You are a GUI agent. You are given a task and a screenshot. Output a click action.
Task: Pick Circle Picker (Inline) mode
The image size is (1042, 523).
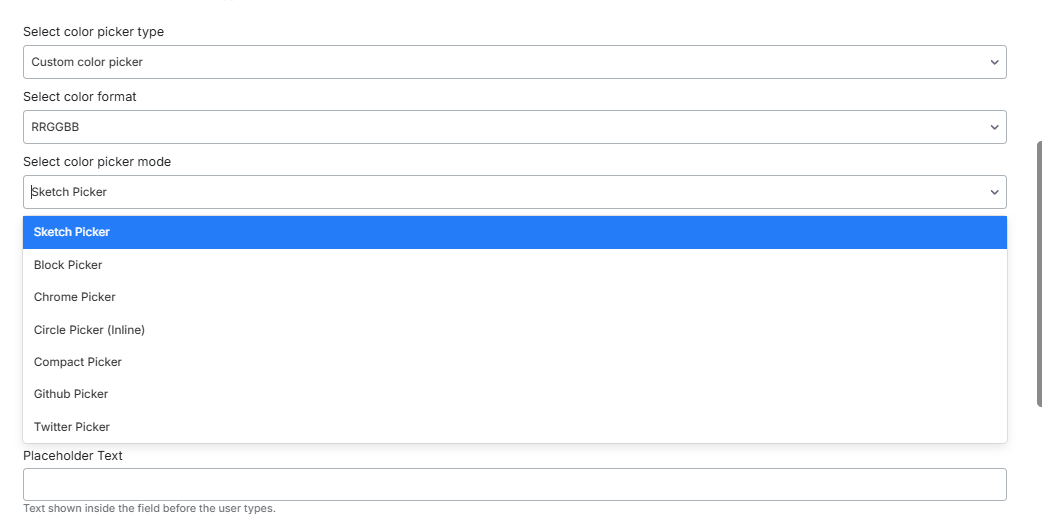pyautogui.click(x=89, y=330)
